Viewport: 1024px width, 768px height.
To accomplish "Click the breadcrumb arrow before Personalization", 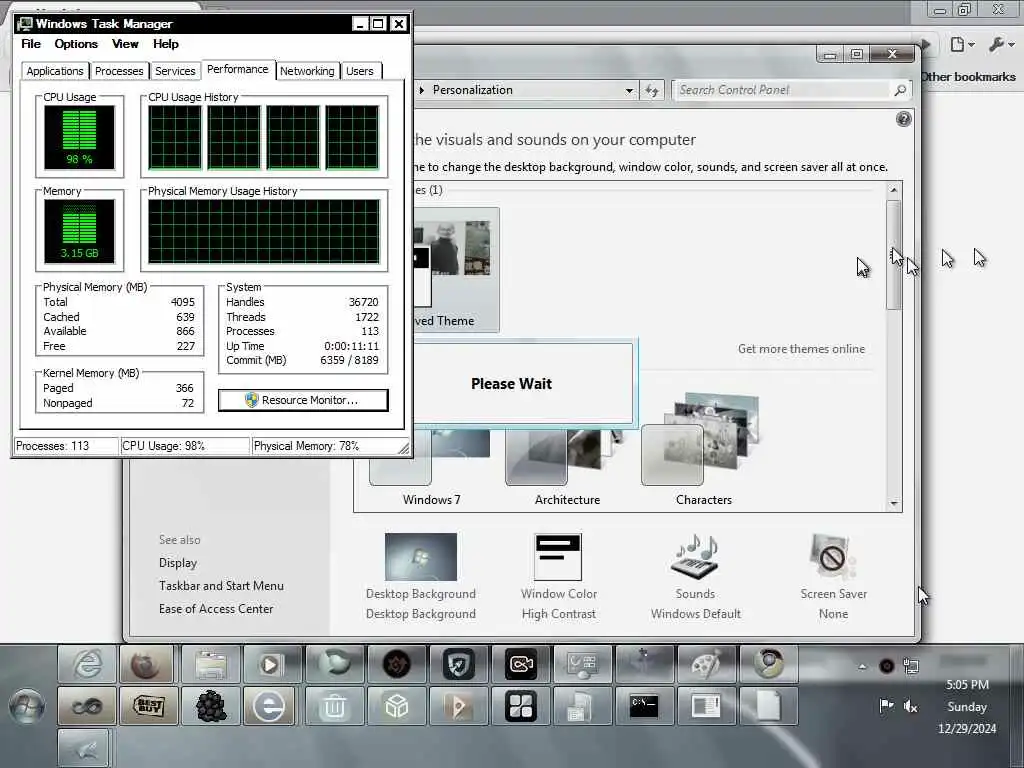I will click(422, 90).
